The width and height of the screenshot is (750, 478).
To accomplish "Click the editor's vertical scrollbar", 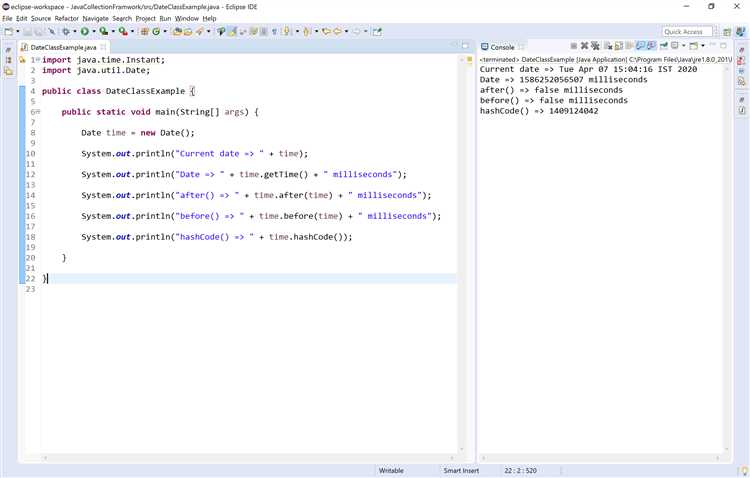I will click(462, 254).
